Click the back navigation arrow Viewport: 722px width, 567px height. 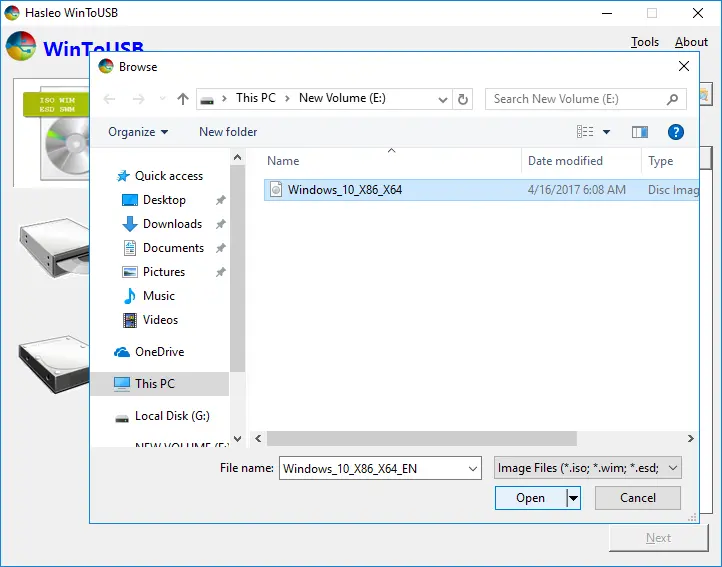coord(110,99)
